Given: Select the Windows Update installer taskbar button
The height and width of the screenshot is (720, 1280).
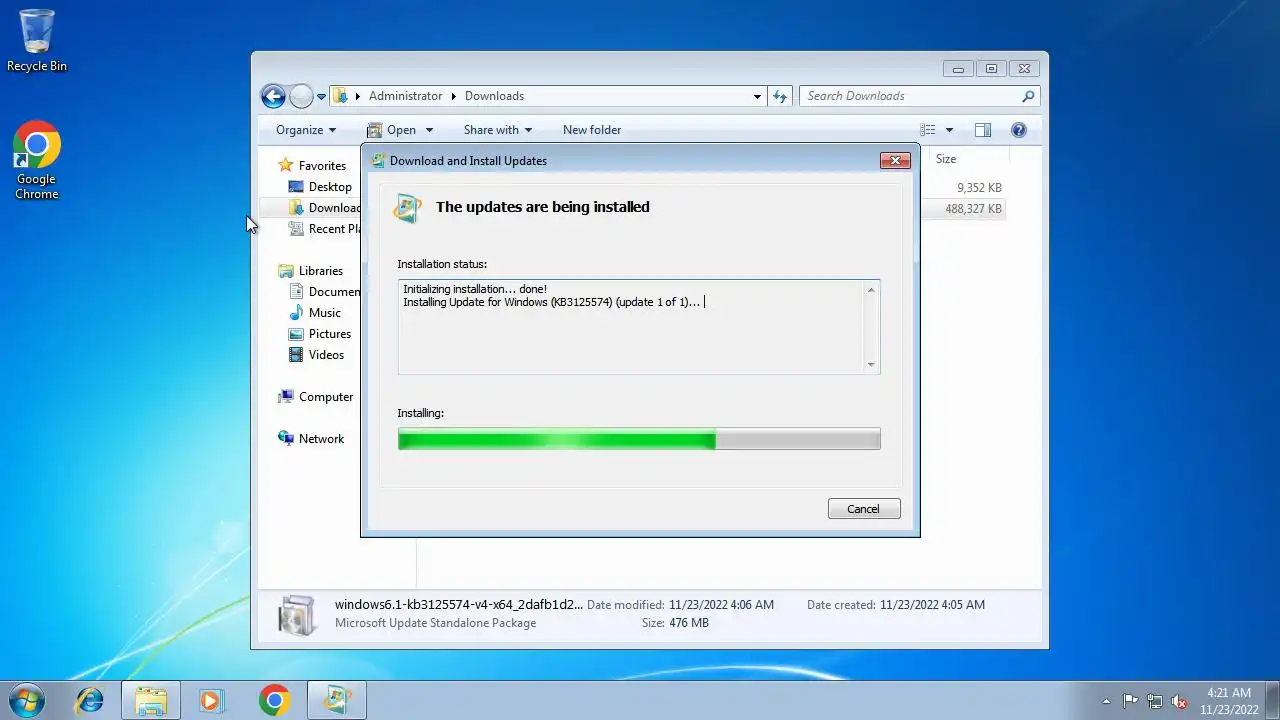Looking at the screenshot, I should point(337,700).
